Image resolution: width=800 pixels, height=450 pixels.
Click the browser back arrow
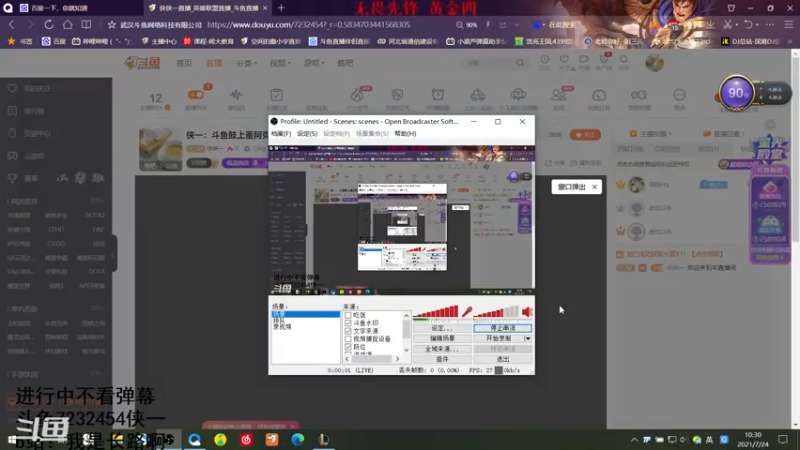(x=12, y=24)
